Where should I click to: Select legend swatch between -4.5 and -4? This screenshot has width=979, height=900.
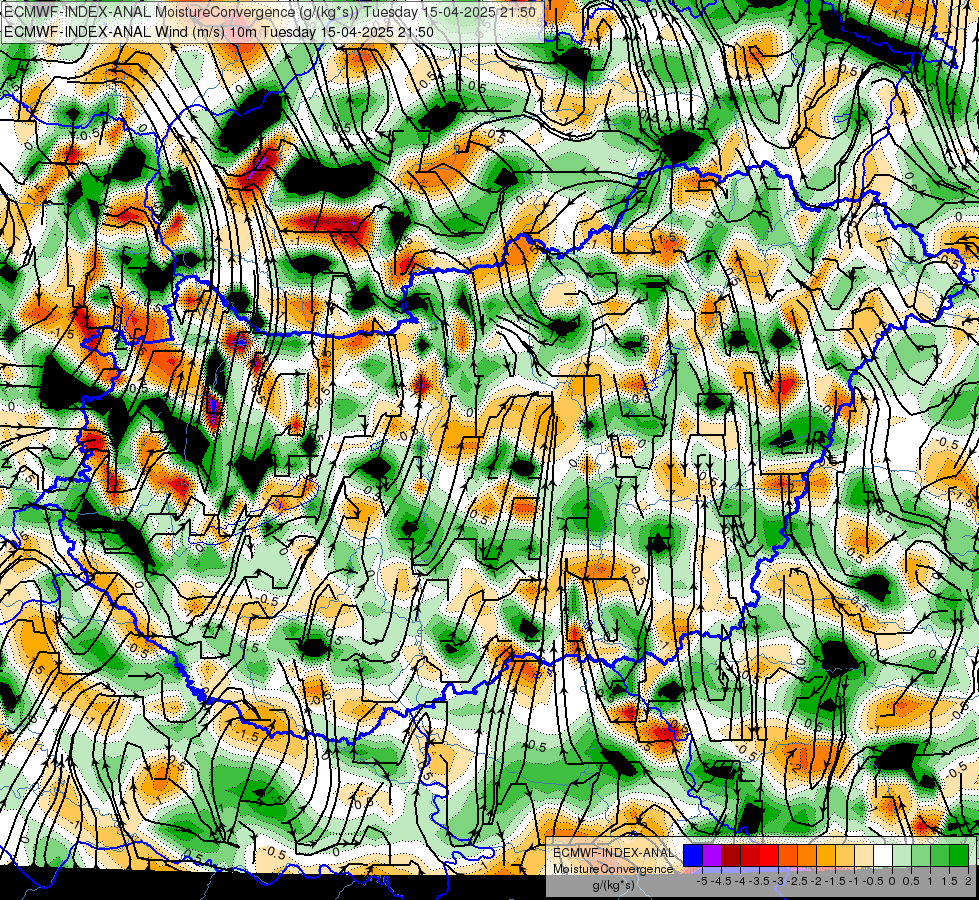pos(731,855)
